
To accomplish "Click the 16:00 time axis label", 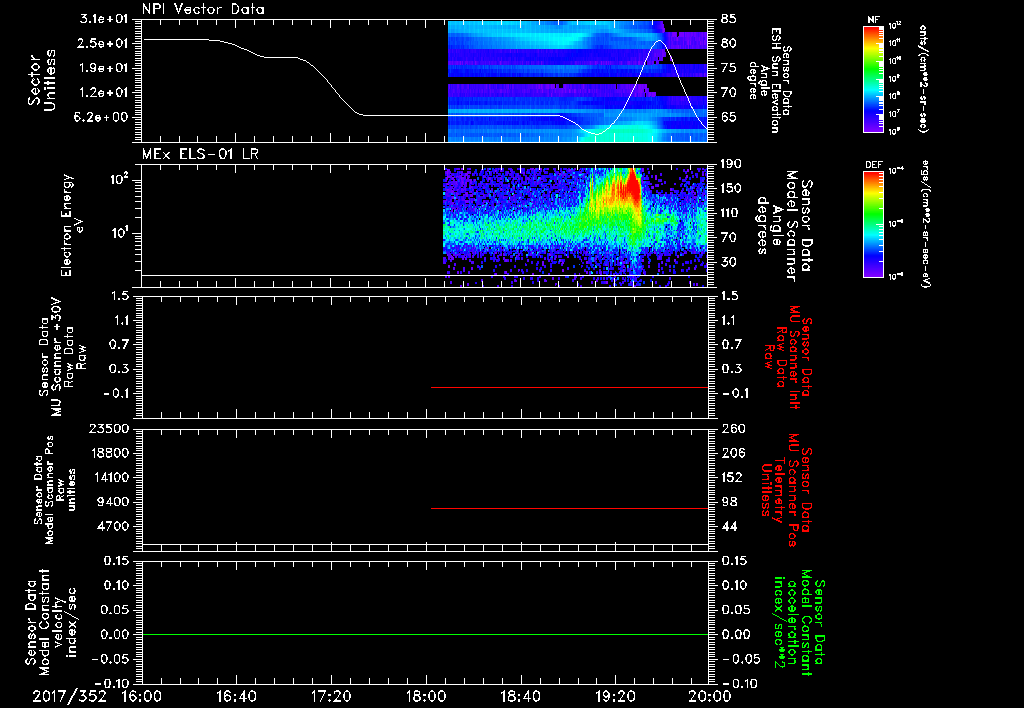I will (142, 696).
